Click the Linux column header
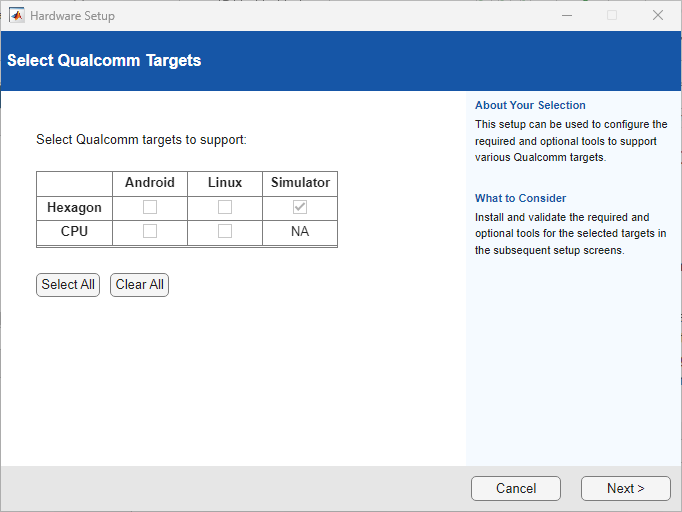This screenshot has height=512, width=682. (x=225, y=183)
